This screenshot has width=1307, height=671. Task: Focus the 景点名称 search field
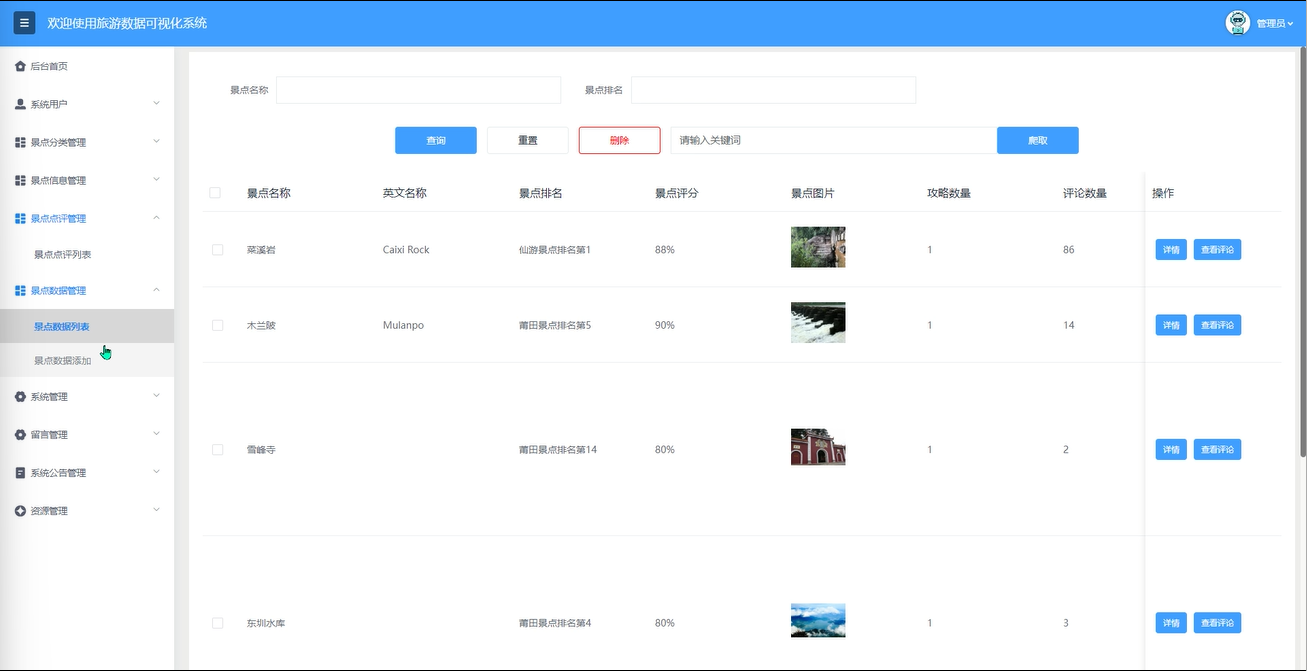pyautogui.click(x=418, y=90)
